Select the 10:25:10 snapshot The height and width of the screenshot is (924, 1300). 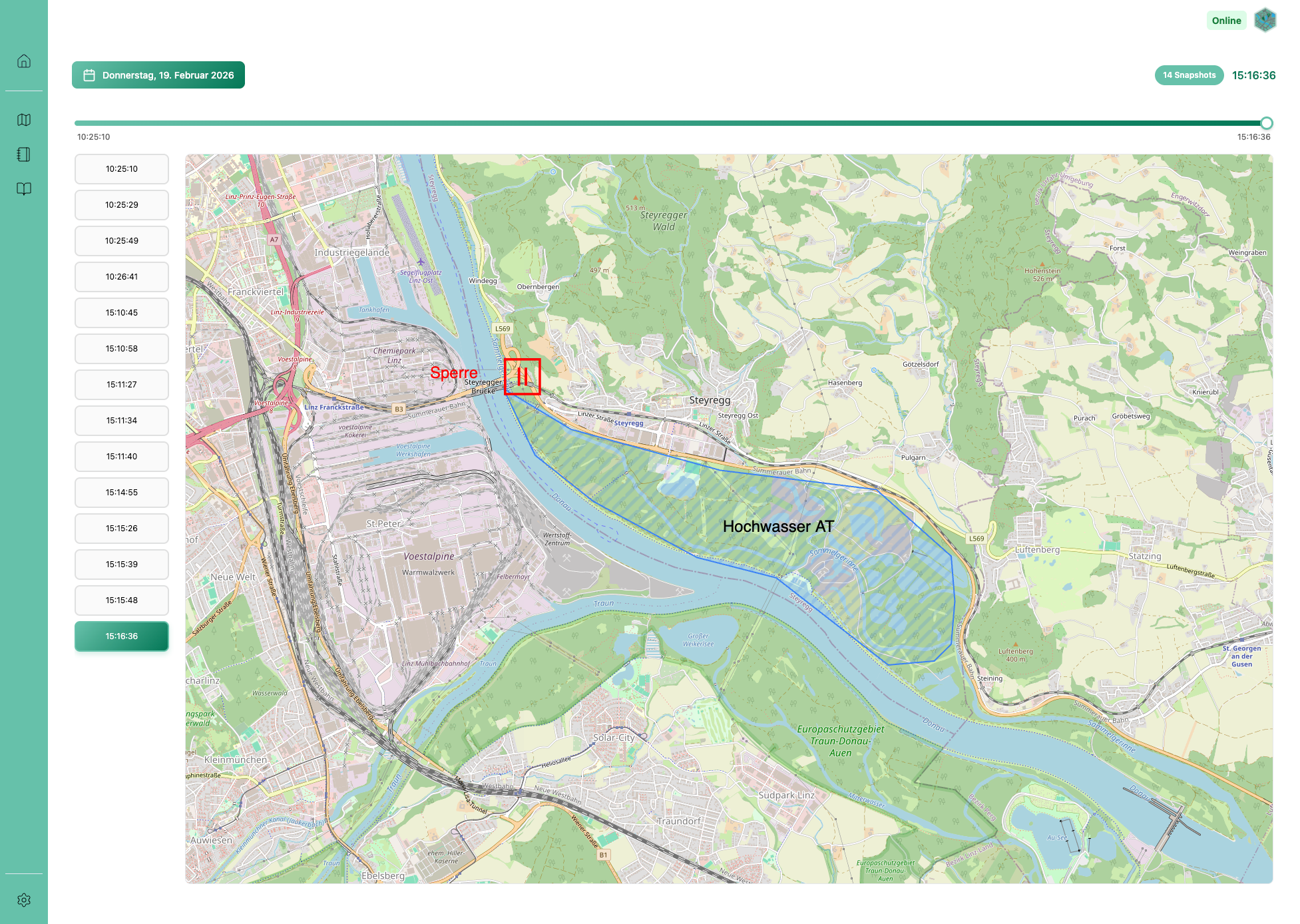point(122,169)
